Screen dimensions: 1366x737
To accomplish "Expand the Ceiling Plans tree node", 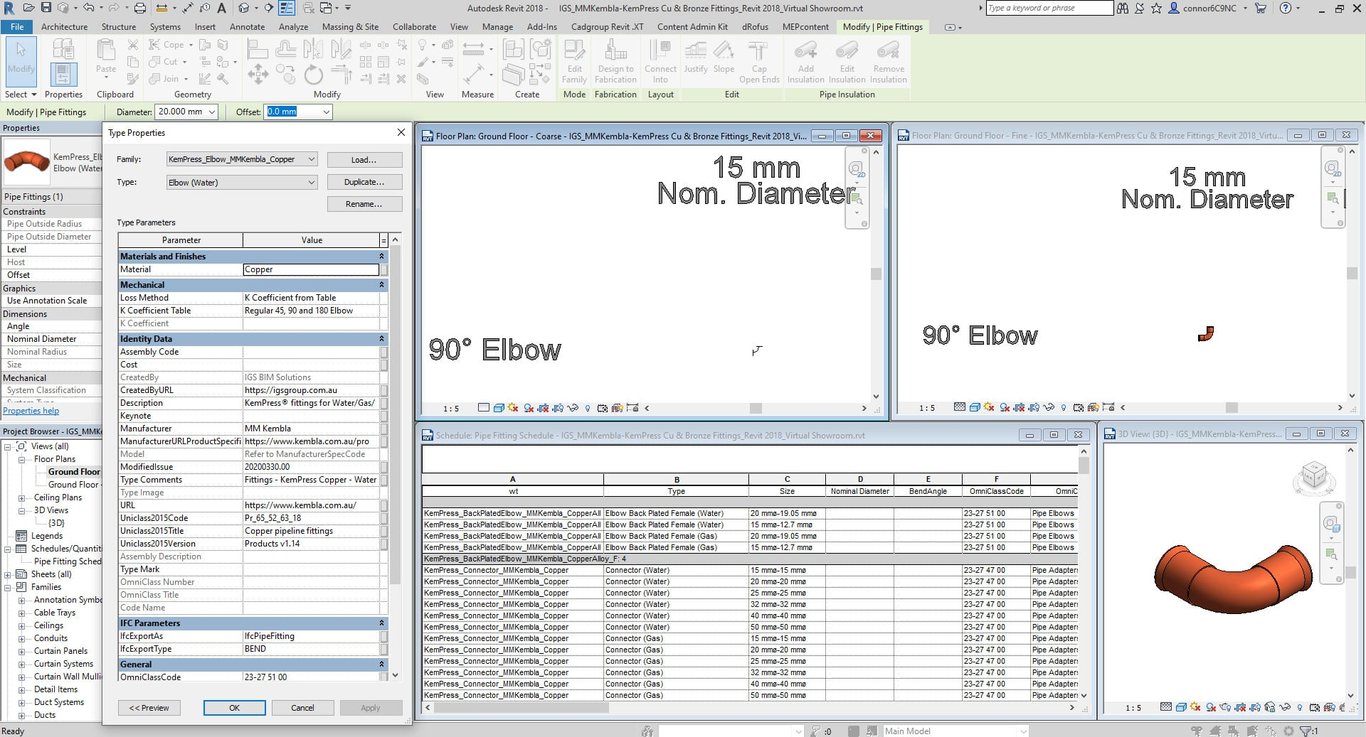I will point(22,497).
